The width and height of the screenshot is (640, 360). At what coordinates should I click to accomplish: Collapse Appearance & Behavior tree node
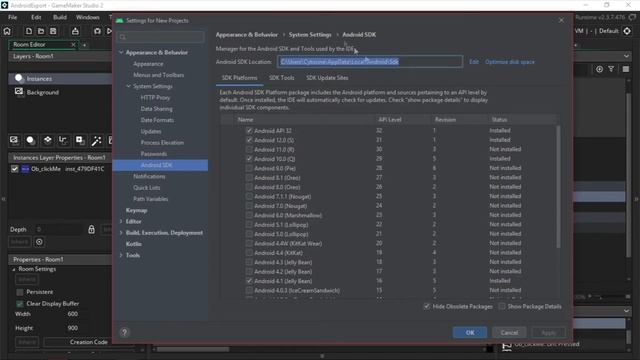tap(121, 52)
